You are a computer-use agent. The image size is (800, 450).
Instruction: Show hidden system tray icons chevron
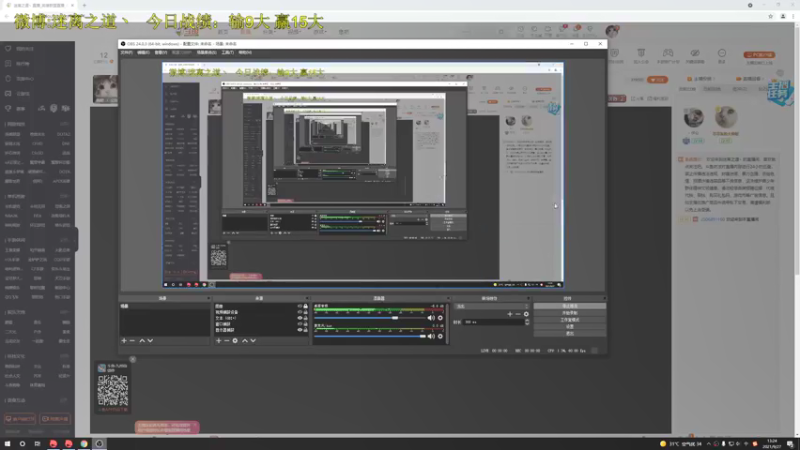[708, 444]
